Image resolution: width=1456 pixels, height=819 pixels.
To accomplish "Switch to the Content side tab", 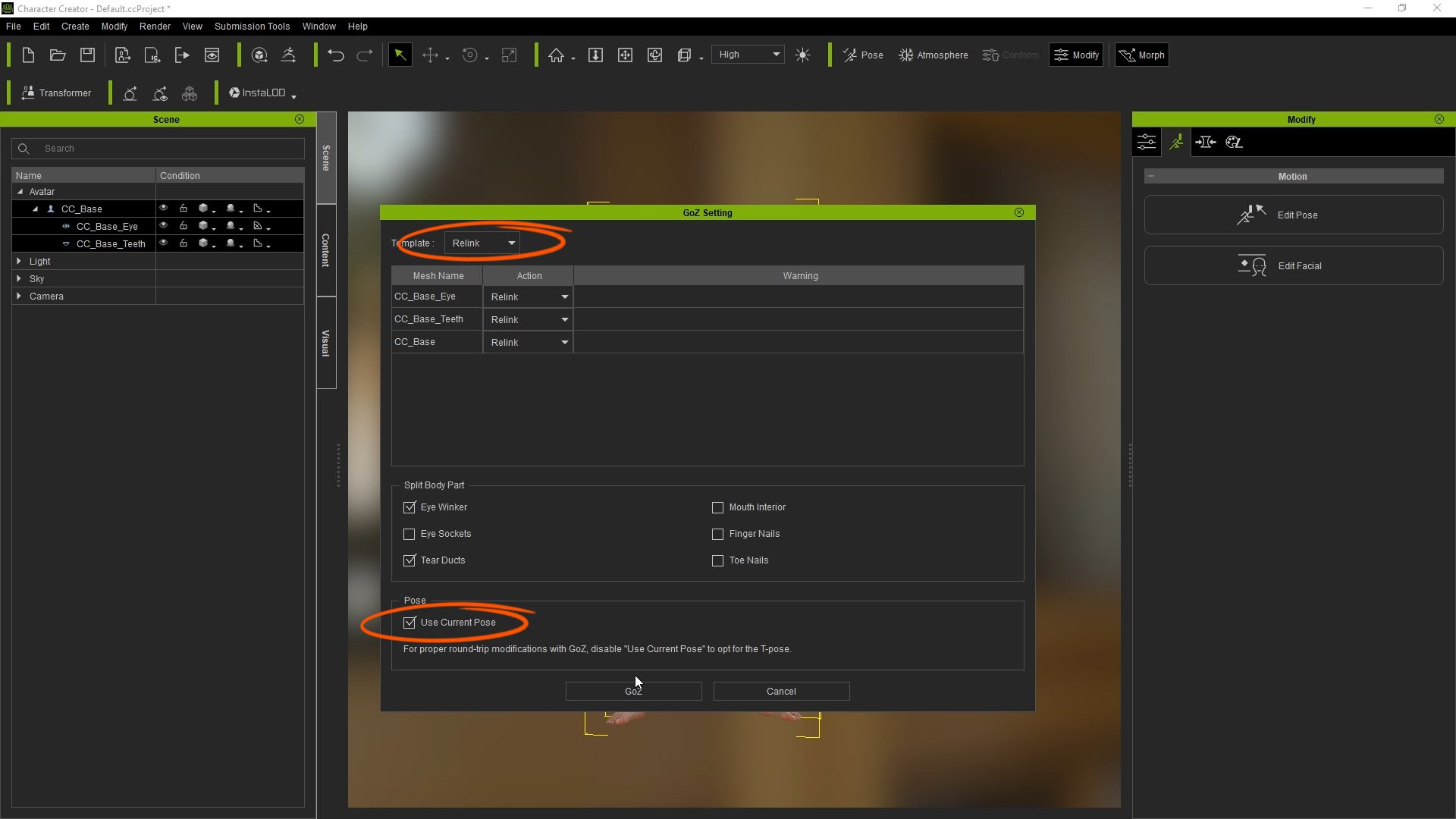I will 326,249.
